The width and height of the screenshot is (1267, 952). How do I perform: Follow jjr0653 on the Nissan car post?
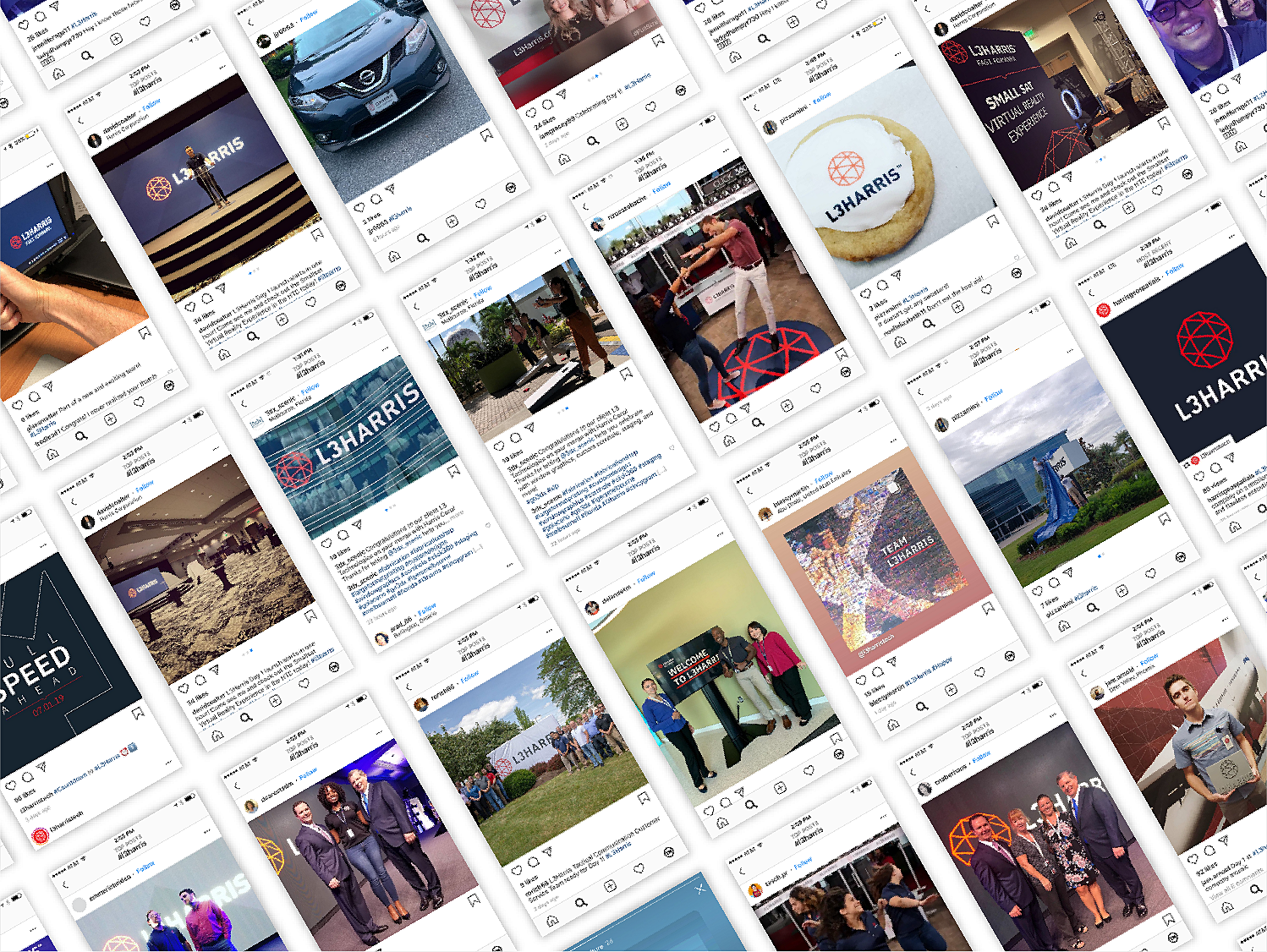tap(309, 15)
